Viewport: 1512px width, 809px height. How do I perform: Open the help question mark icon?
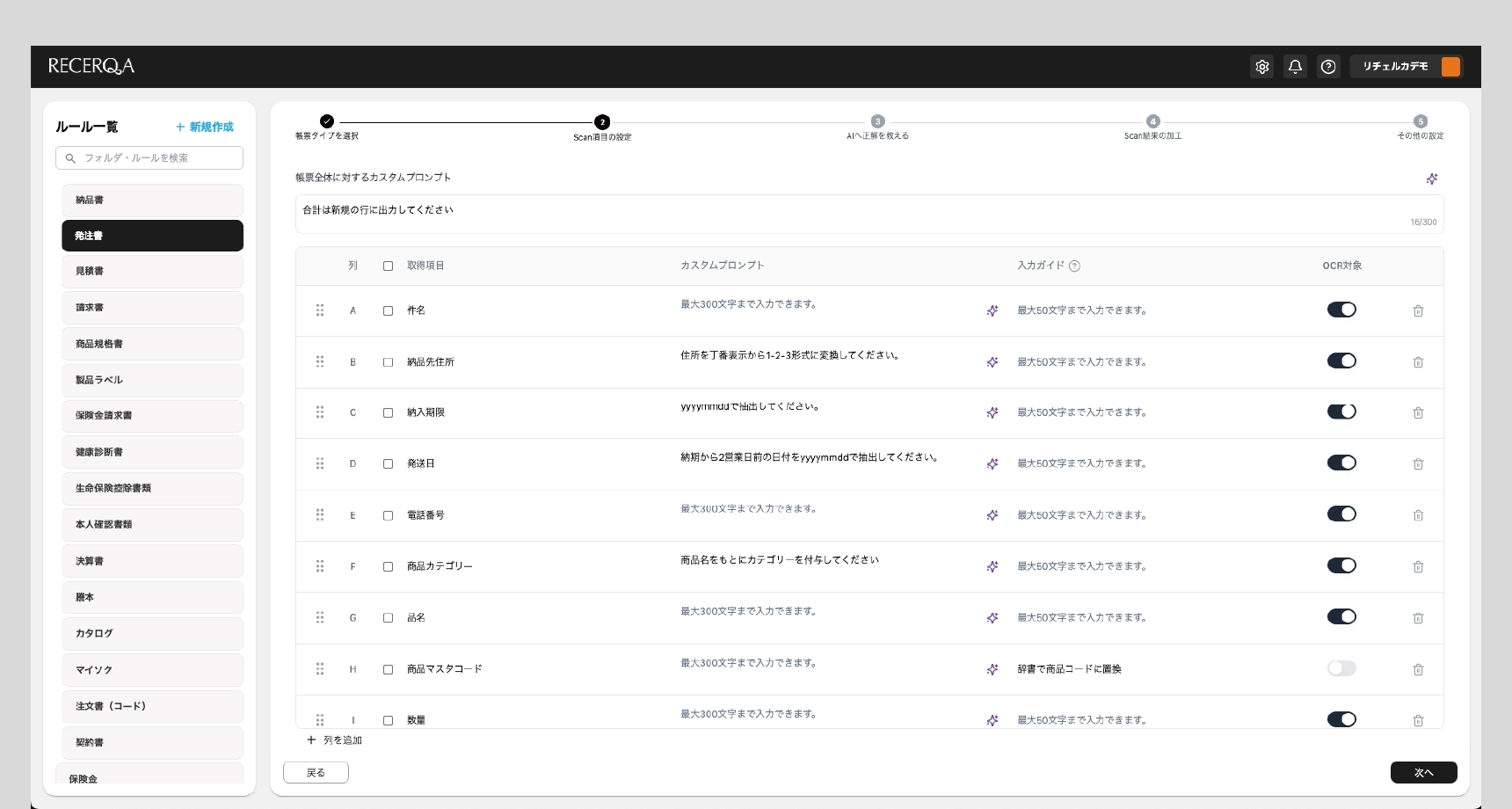pyautogui.click(x=1328, y=67)
